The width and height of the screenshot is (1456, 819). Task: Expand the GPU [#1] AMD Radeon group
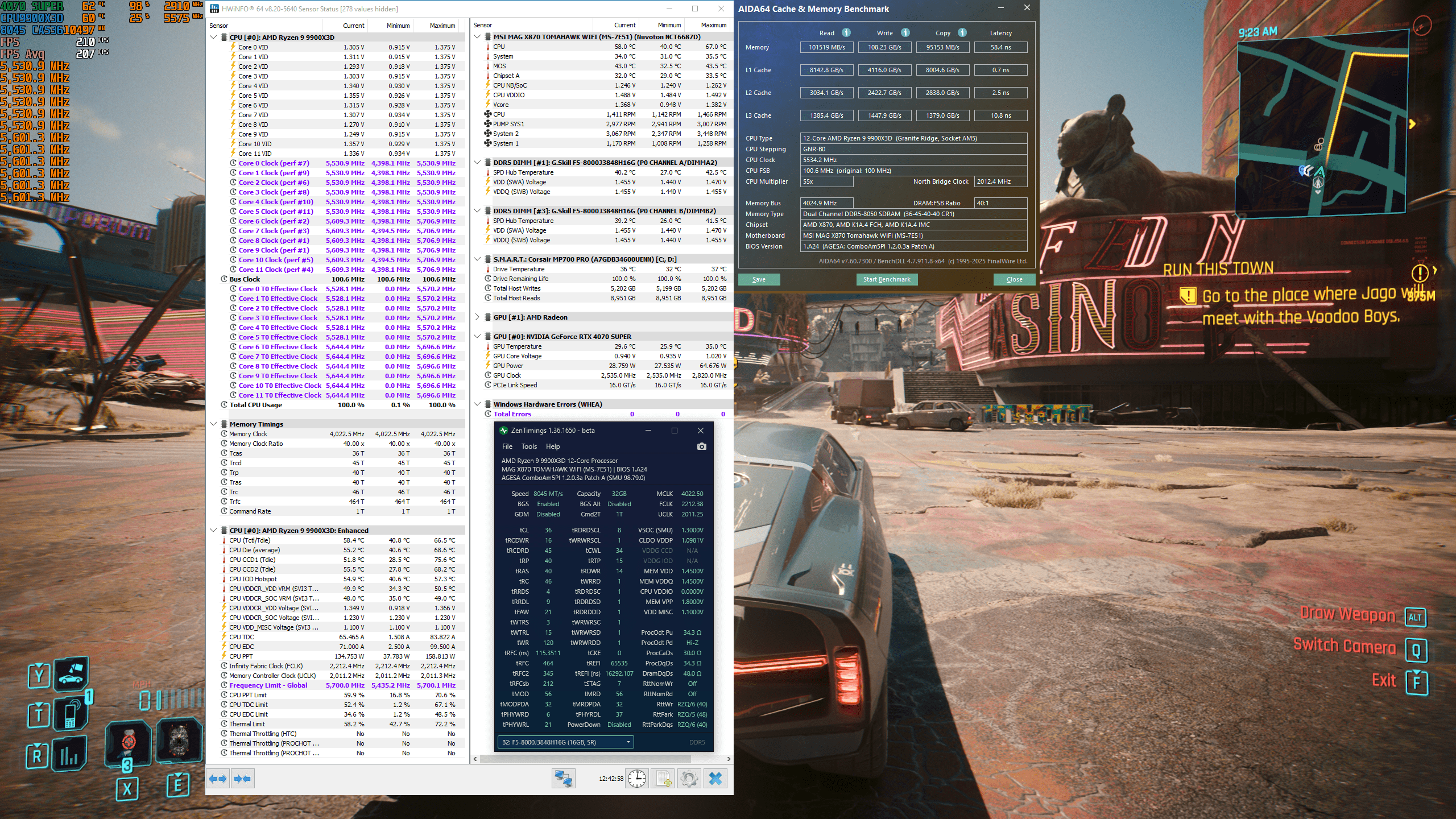(477, 317)
